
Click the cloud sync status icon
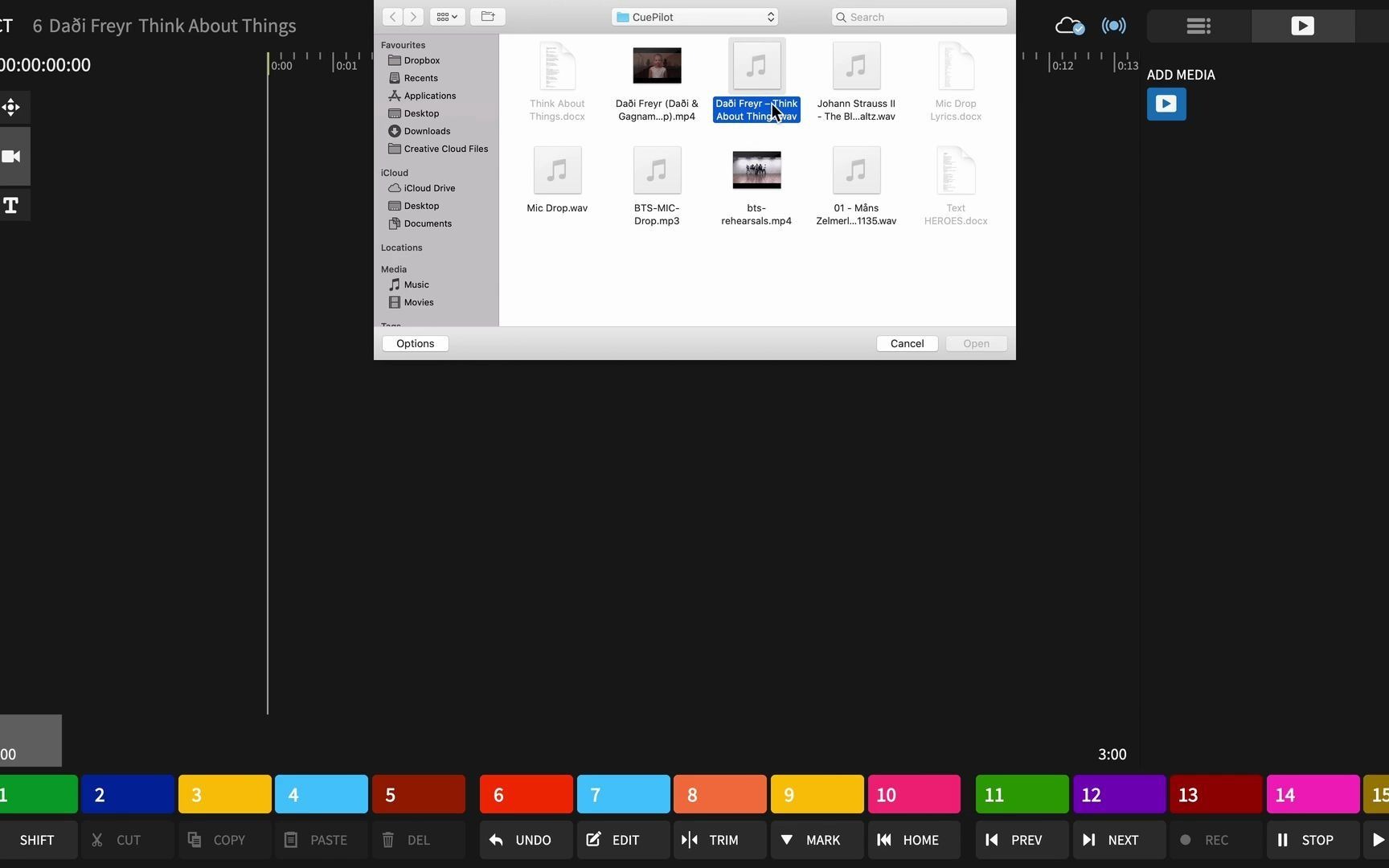click(x=1068, y=26)
